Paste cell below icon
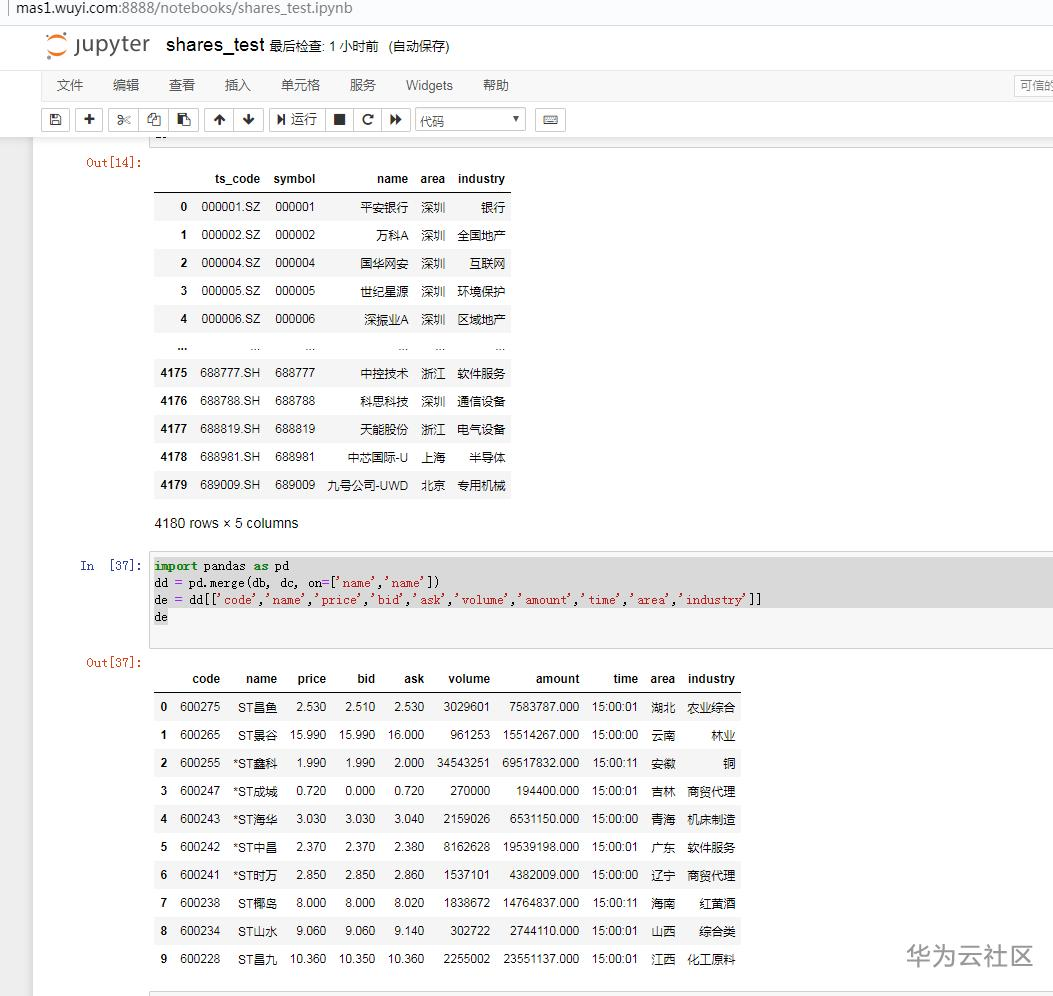The height and width of the screenshot is (996, 1053). tap(183, 120)
